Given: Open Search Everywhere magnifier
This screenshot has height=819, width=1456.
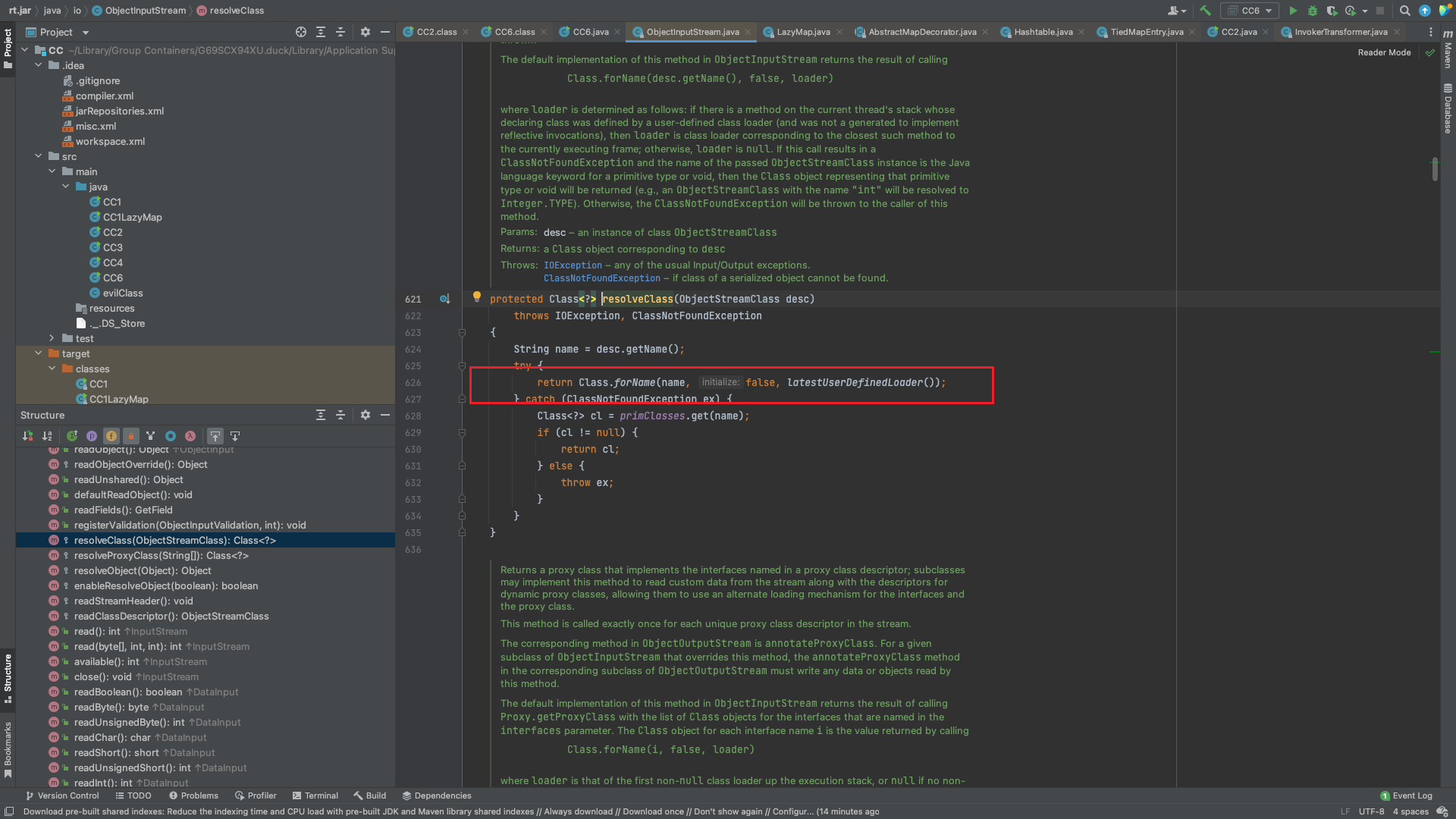Looking at the screenshot, I should 1404,11.
